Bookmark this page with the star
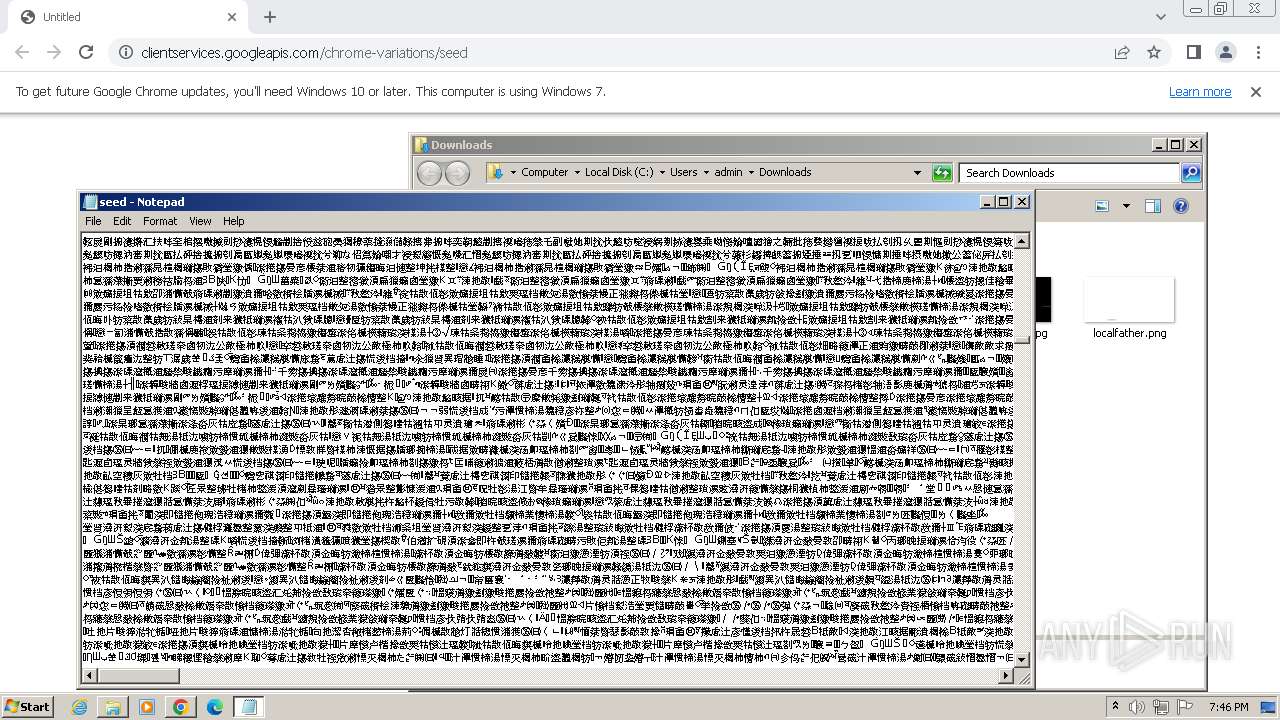The image size is (1280, 720). pyautogui.click(x=1154, y=52)
